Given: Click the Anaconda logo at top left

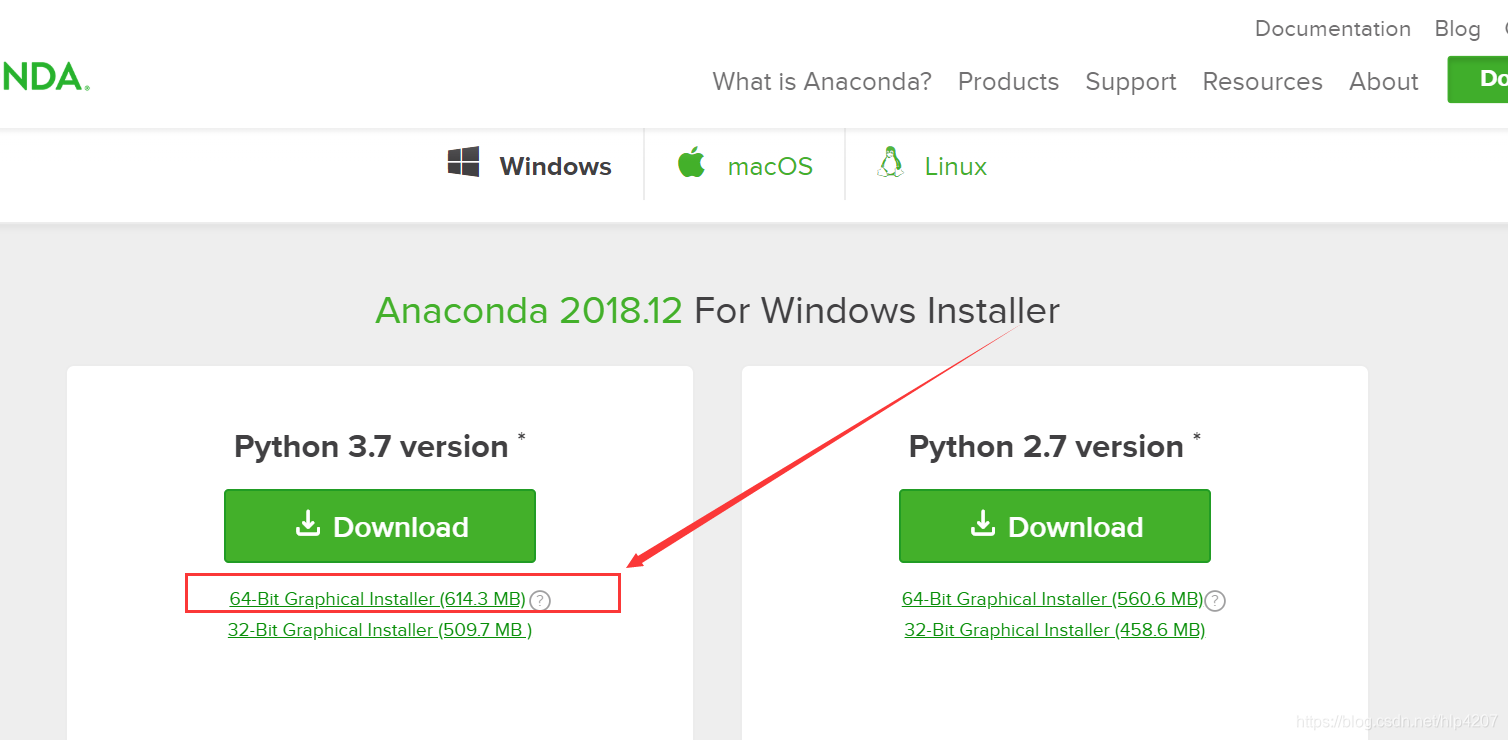Looking at the screenshot, I should click(x=45, y=76).
